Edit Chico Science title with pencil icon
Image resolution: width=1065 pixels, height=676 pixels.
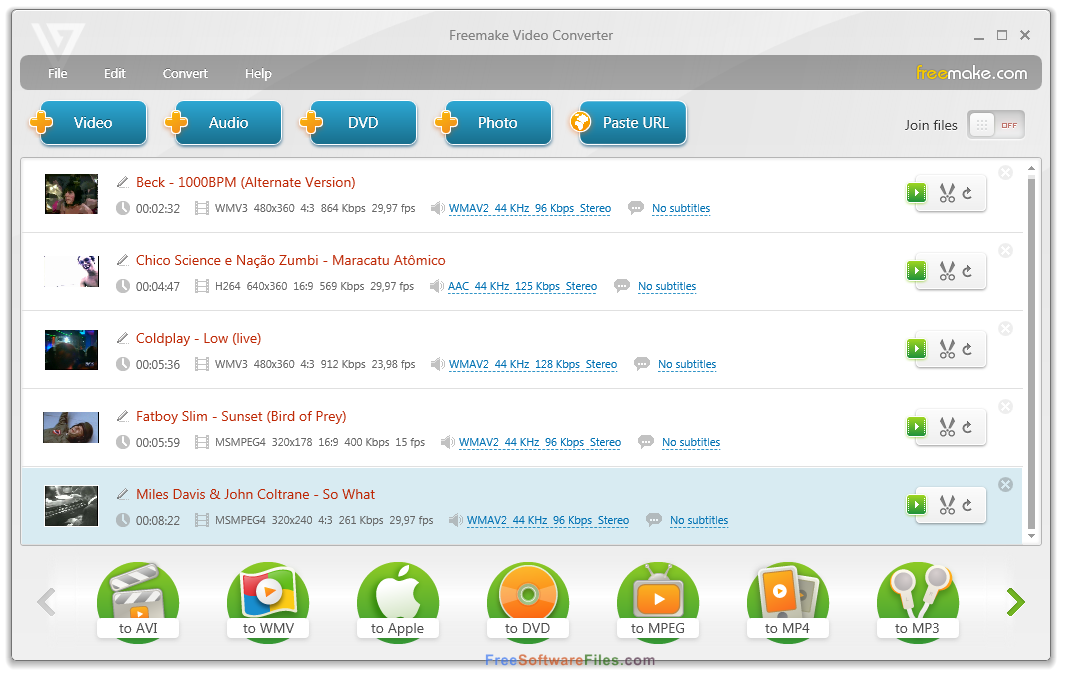pos(123,260)
